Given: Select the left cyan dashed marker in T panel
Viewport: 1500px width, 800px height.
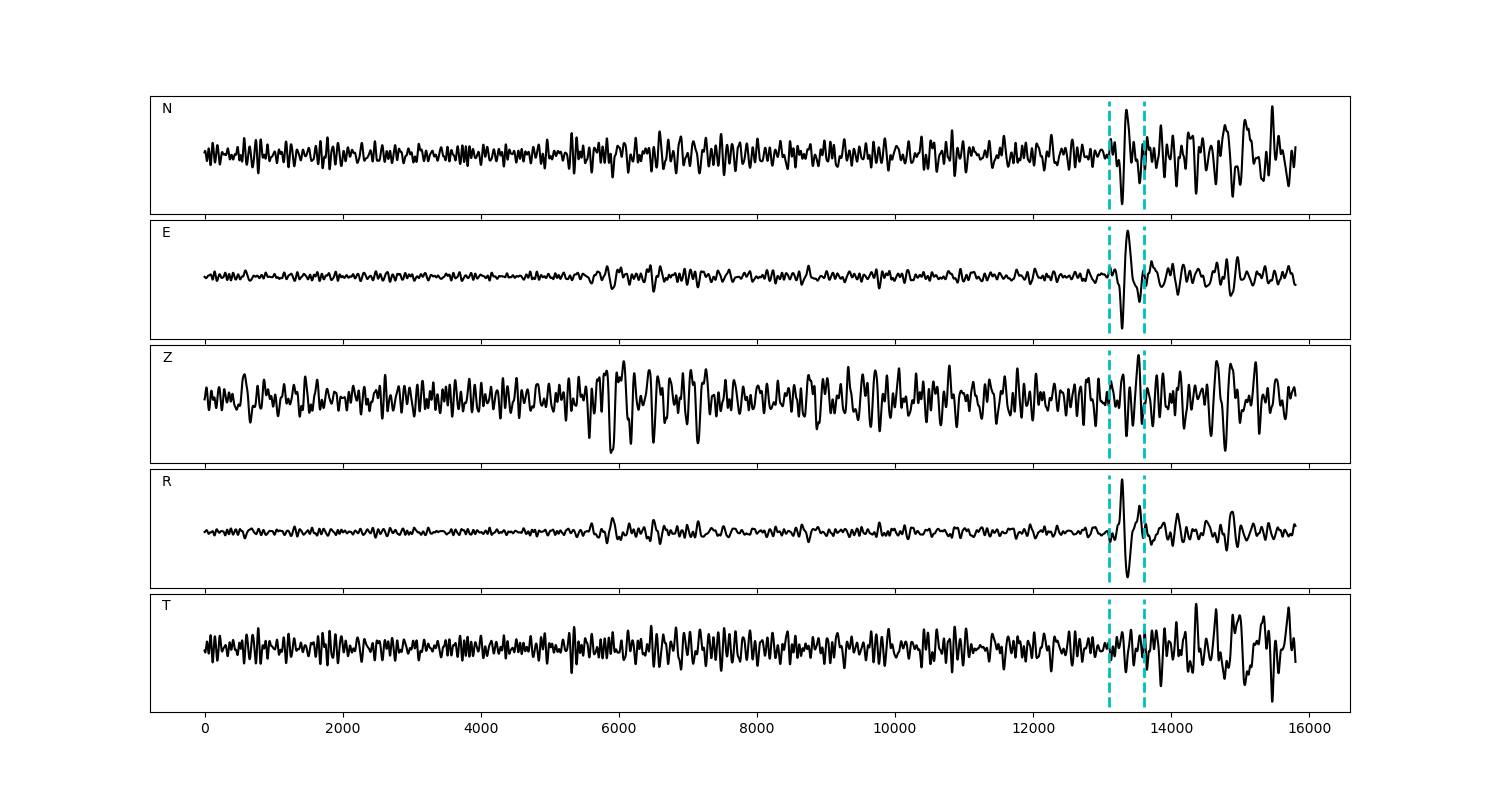Looking at the screenshot, I should pos(1109,680).
